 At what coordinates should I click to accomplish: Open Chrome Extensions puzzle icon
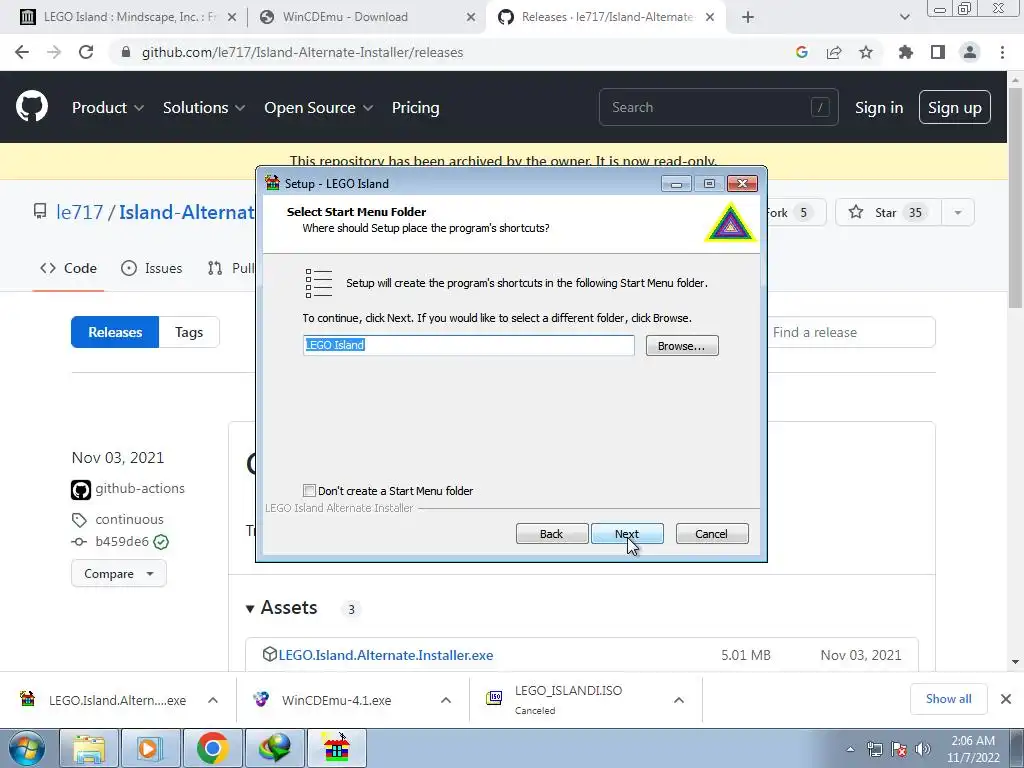[x=906, y=52]
